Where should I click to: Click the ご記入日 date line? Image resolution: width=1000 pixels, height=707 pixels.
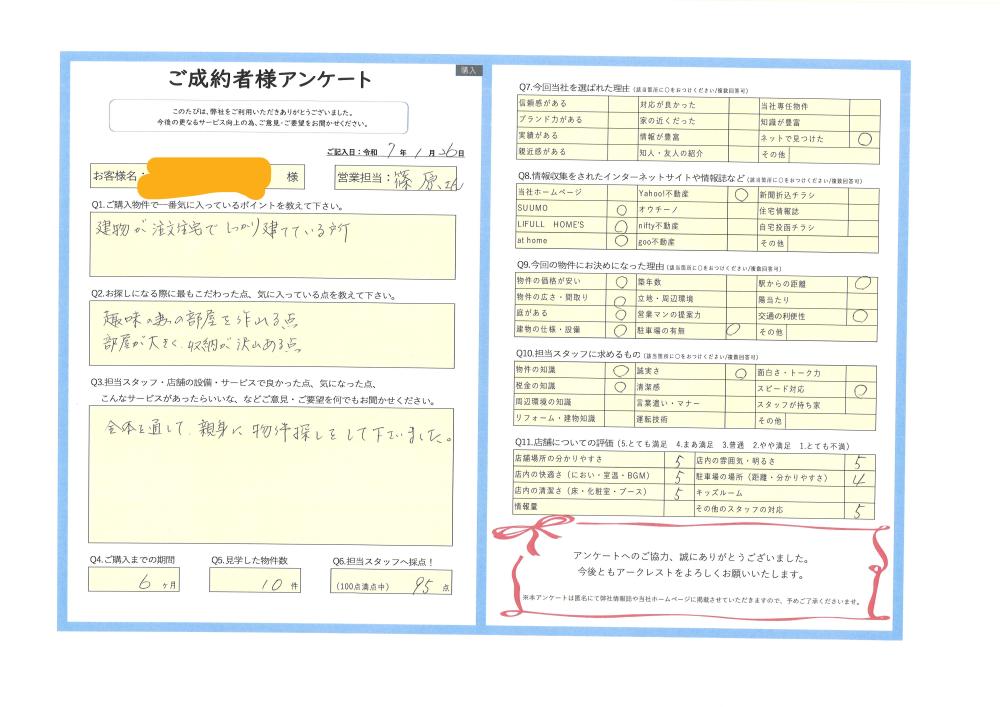[x=395, y=152]
